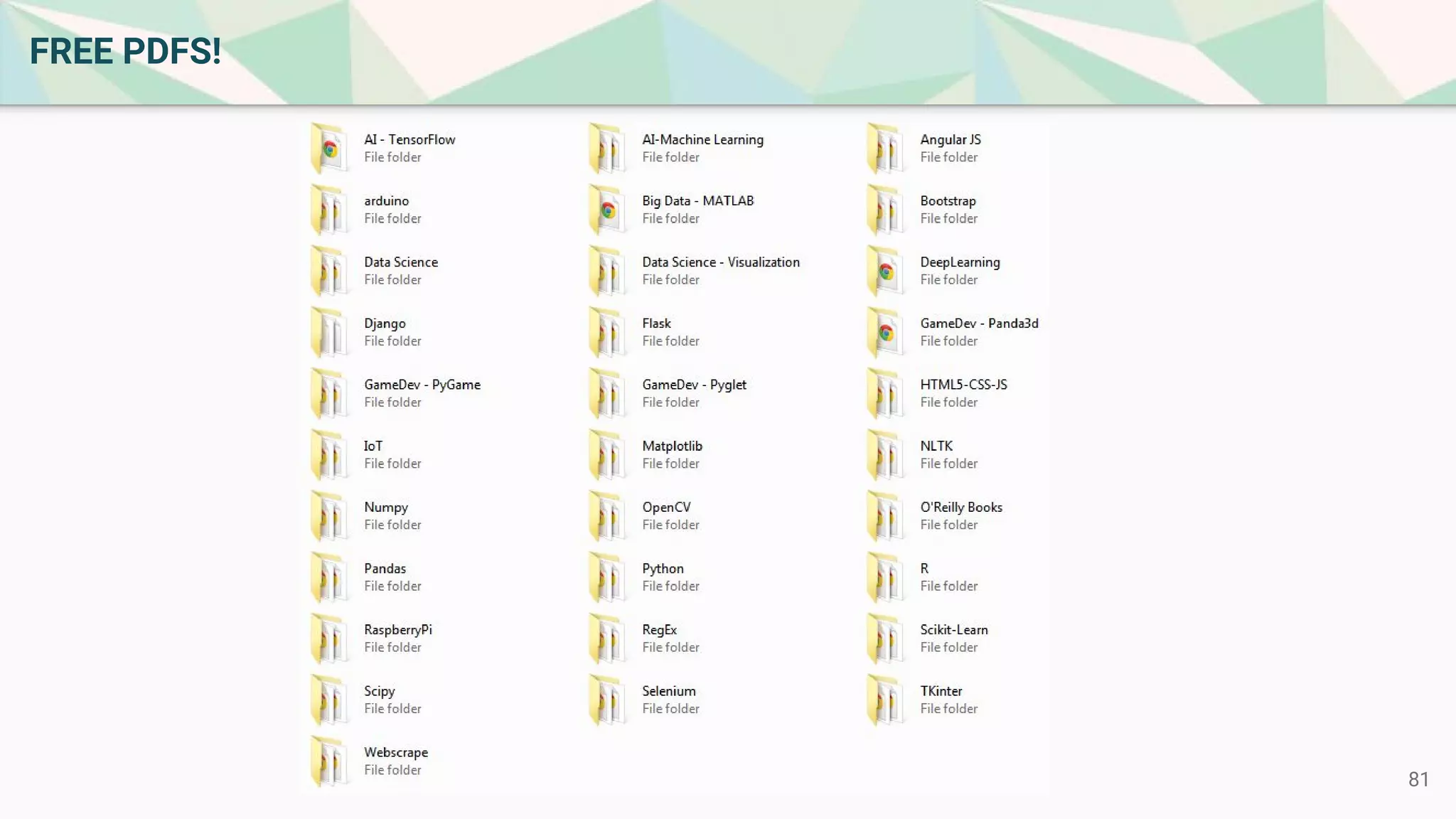
Task: Select the Webscrape folder icon
Action: click(330, 761)
